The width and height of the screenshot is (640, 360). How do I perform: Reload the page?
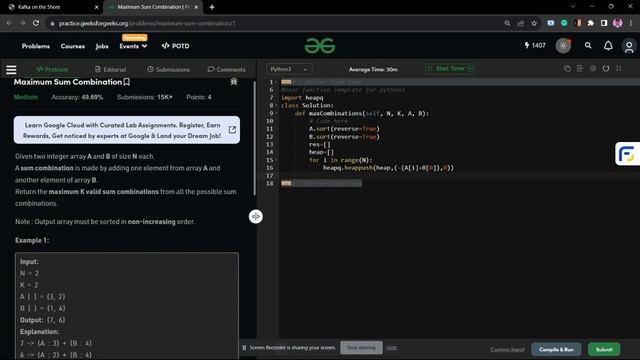tap(36, 23)
